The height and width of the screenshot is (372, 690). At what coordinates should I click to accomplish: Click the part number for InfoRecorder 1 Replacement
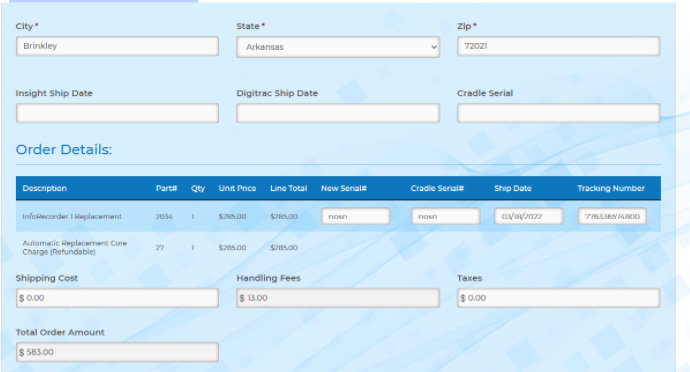coord(164,217)
